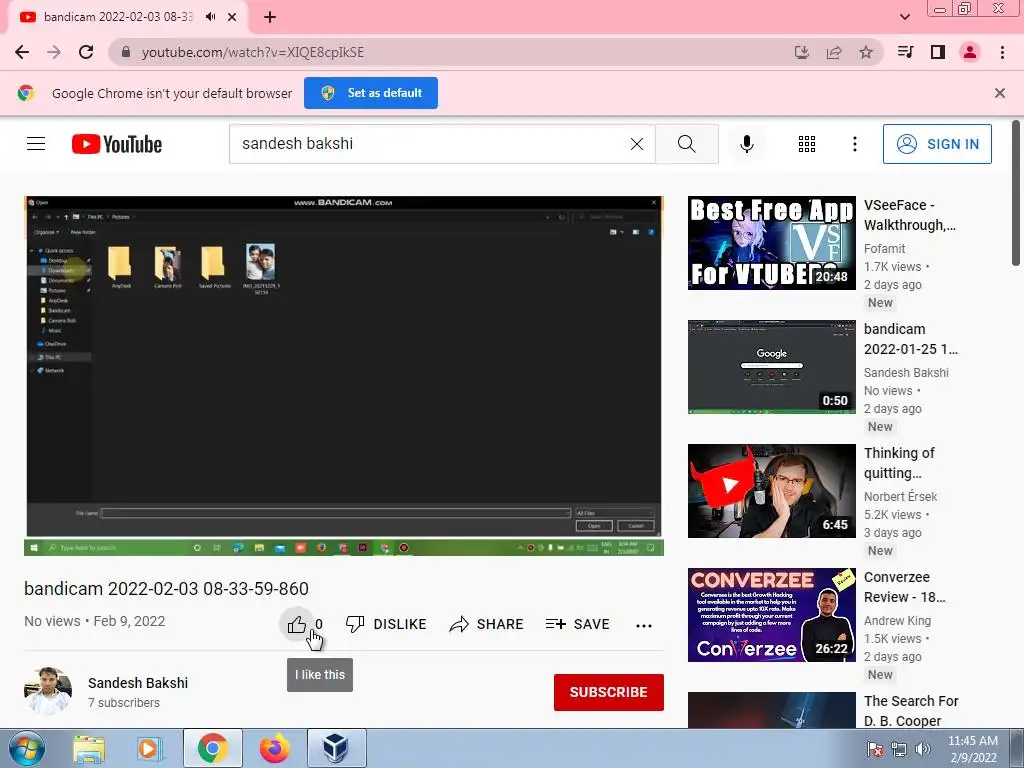The height and width of the screenshot is (768, 1024).
Task: Open Sandesh Bakshi channel avatar
Action: tap(48, 691)
